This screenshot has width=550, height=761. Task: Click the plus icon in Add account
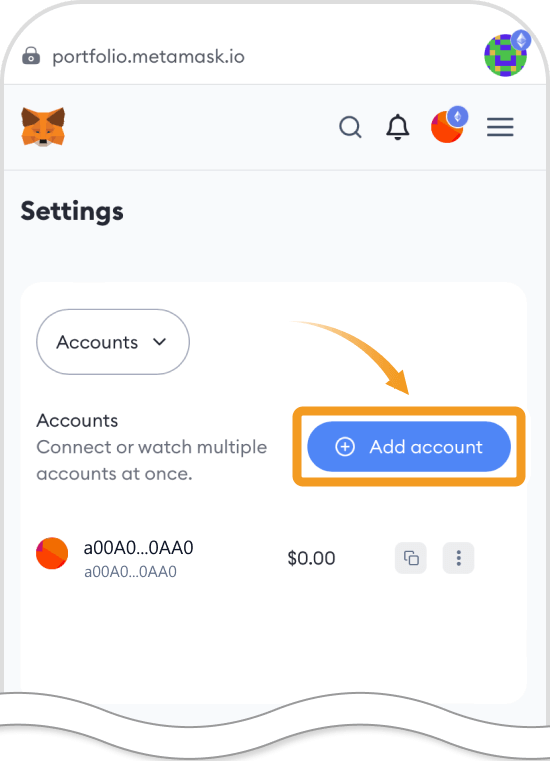coord(345,447)
